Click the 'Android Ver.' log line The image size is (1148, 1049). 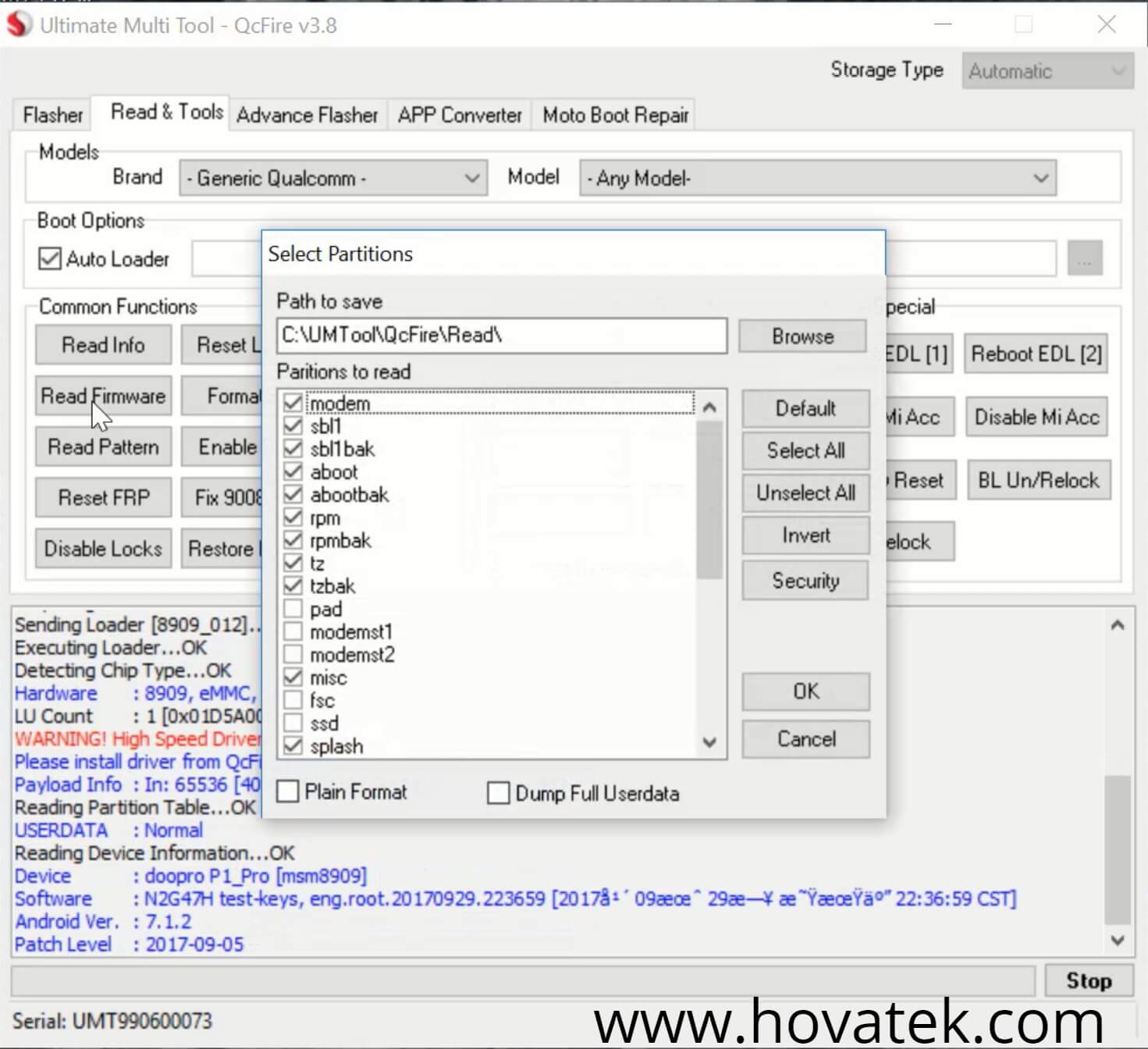pyautogui.click(x=104, y=922)
